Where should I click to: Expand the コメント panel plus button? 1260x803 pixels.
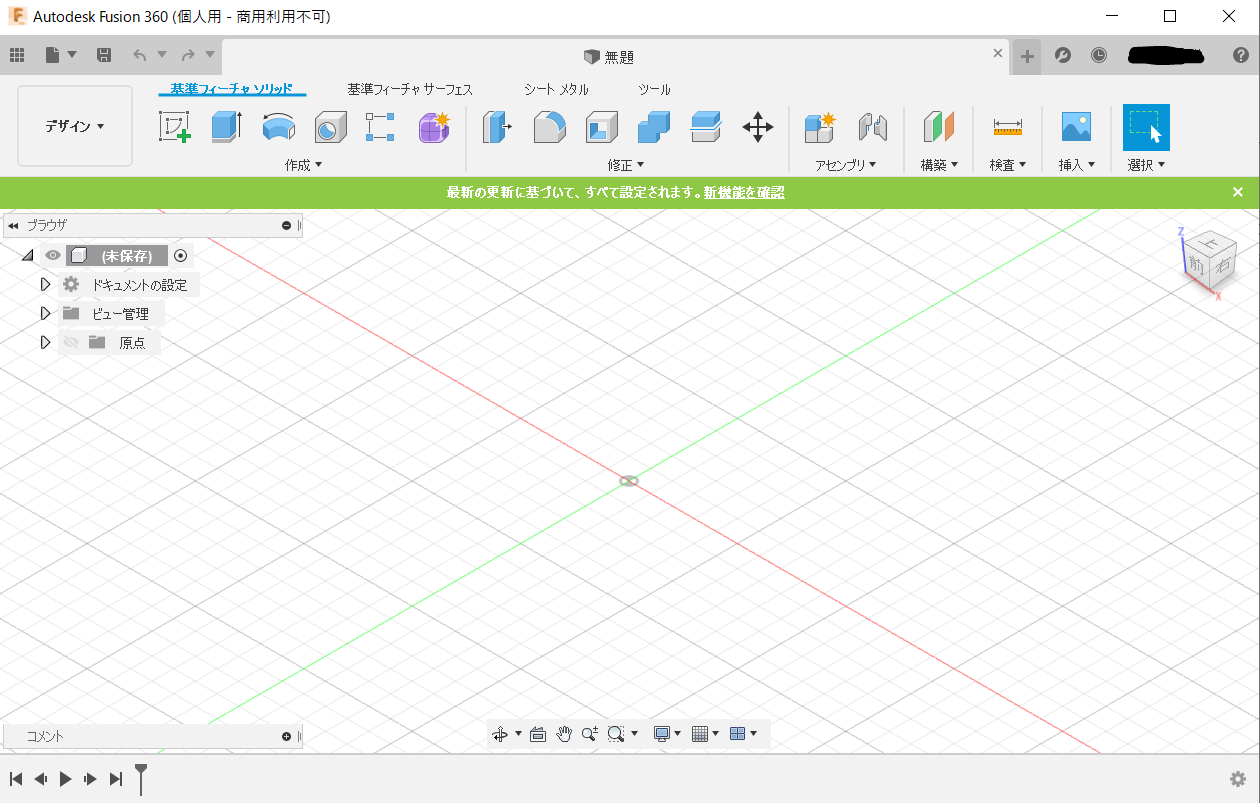[287, 737]
